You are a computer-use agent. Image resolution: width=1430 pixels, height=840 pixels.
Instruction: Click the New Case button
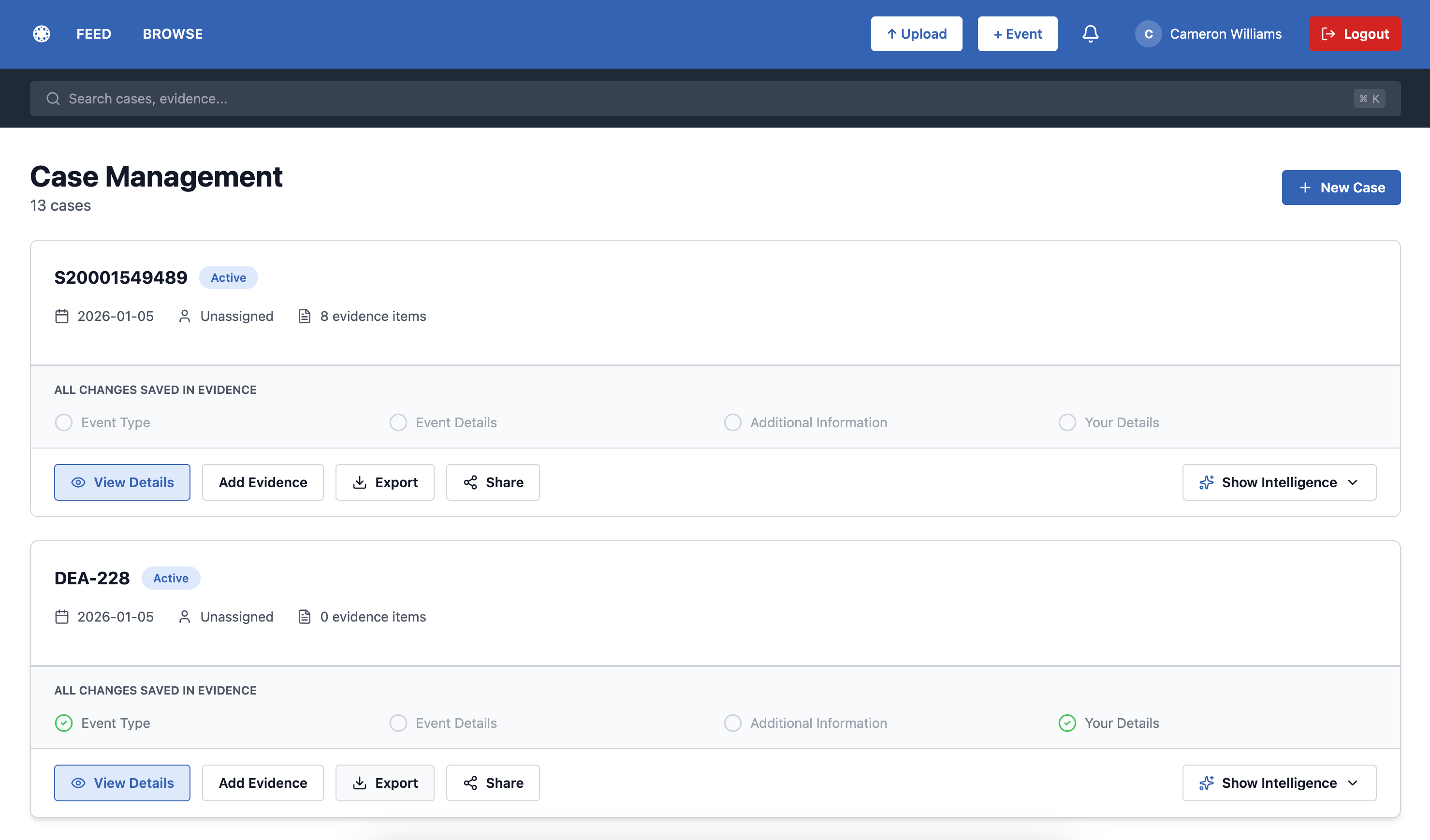click(x=1341, y=187)
